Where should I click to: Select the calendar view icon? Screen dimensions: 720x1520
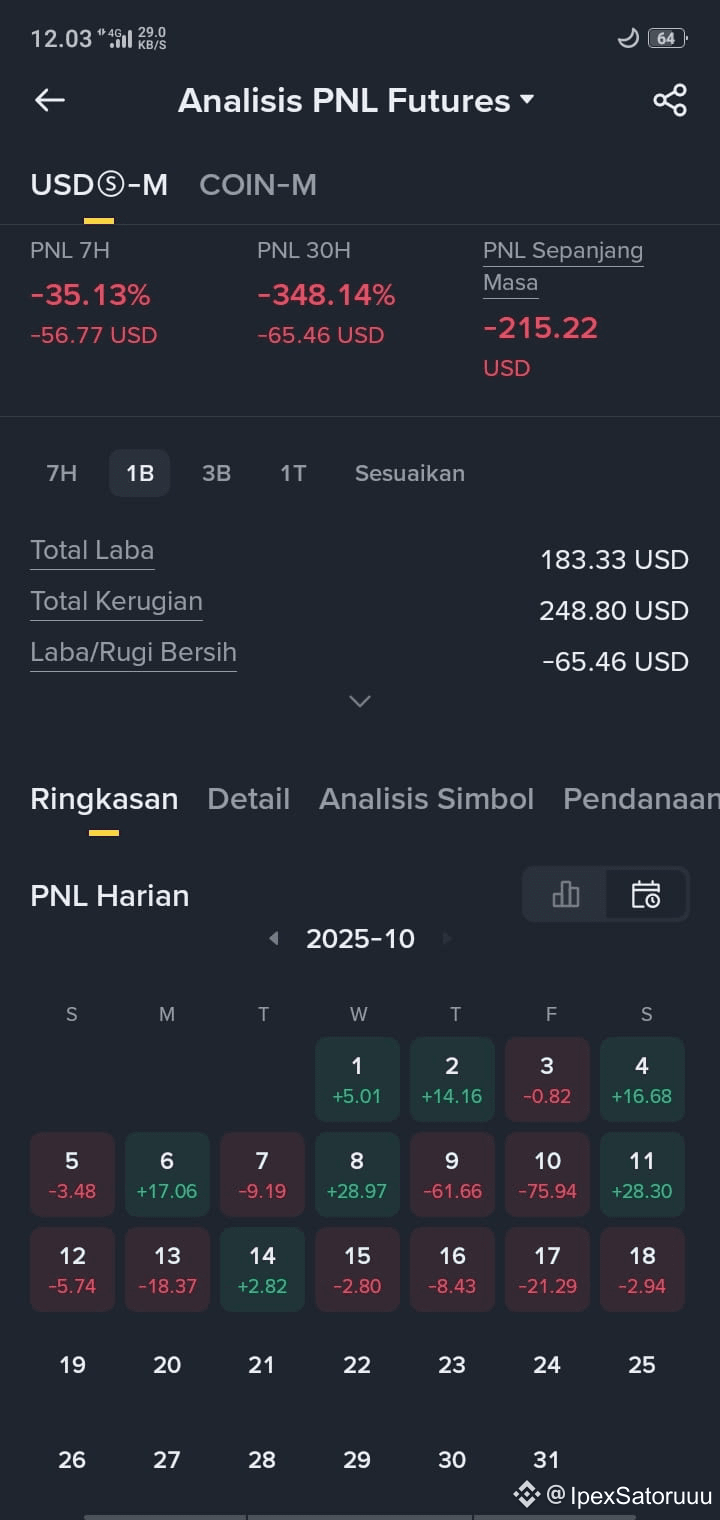(x=646, y=894)
